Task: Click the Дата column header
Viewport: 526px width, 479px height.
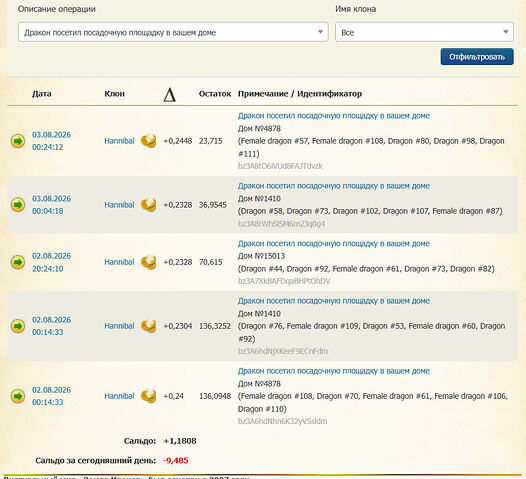Action: tap(42, 94)
